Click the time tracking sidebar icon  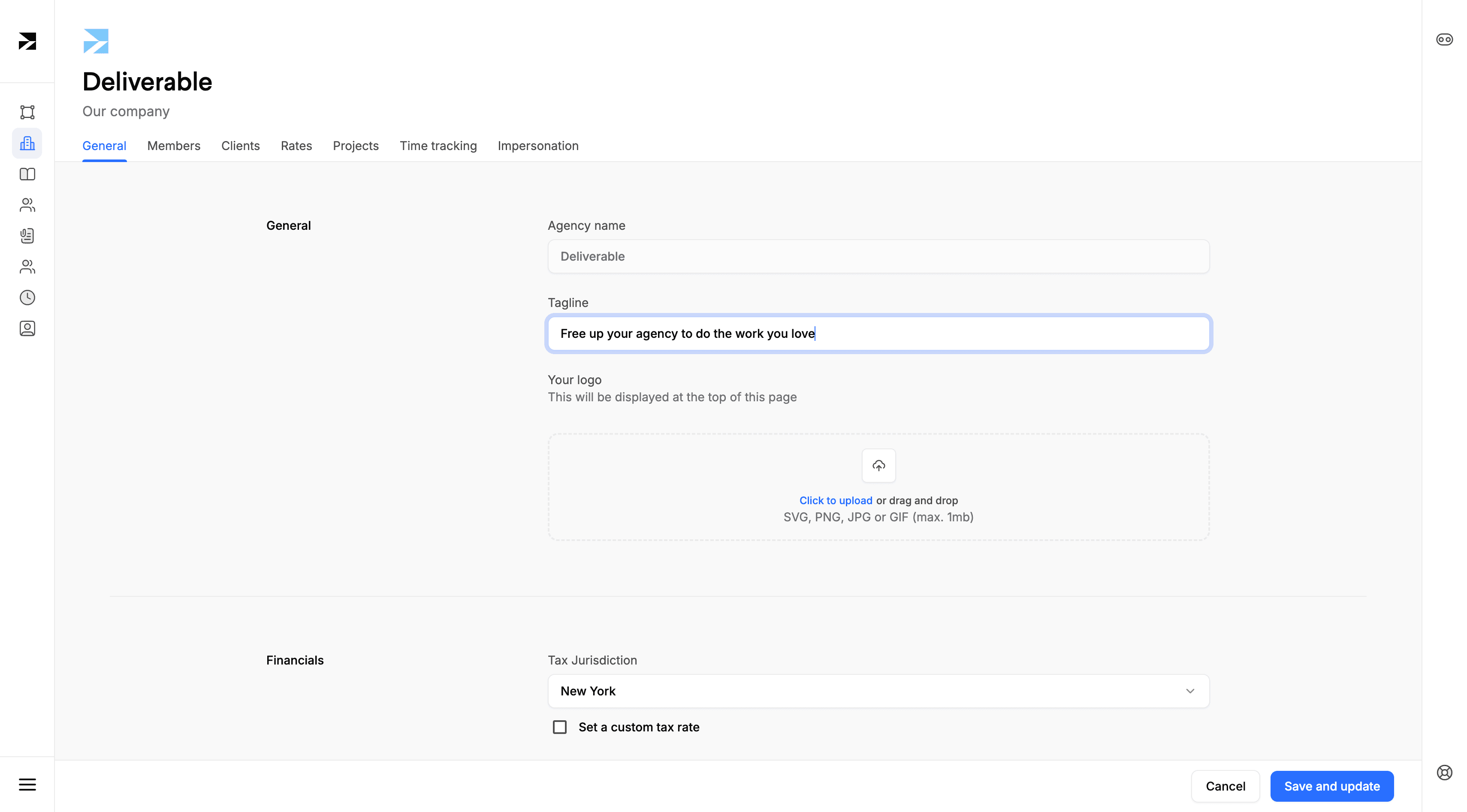(27, 298)
